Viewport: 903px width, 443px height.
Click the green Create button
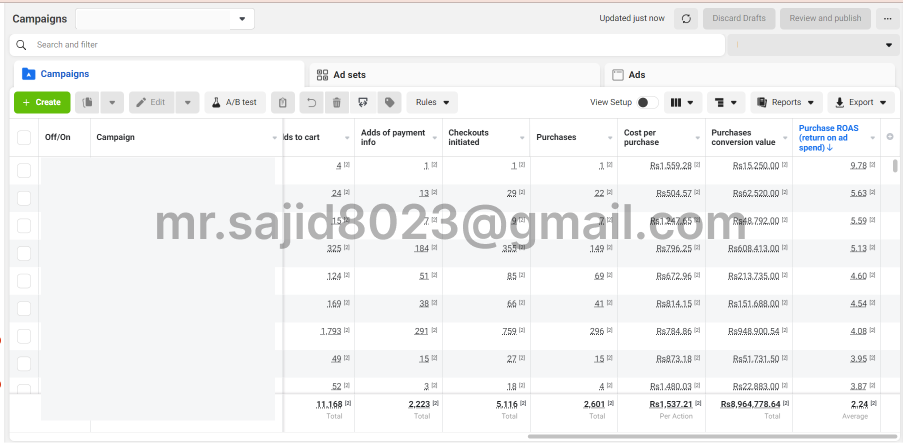(x=42, y=102)
